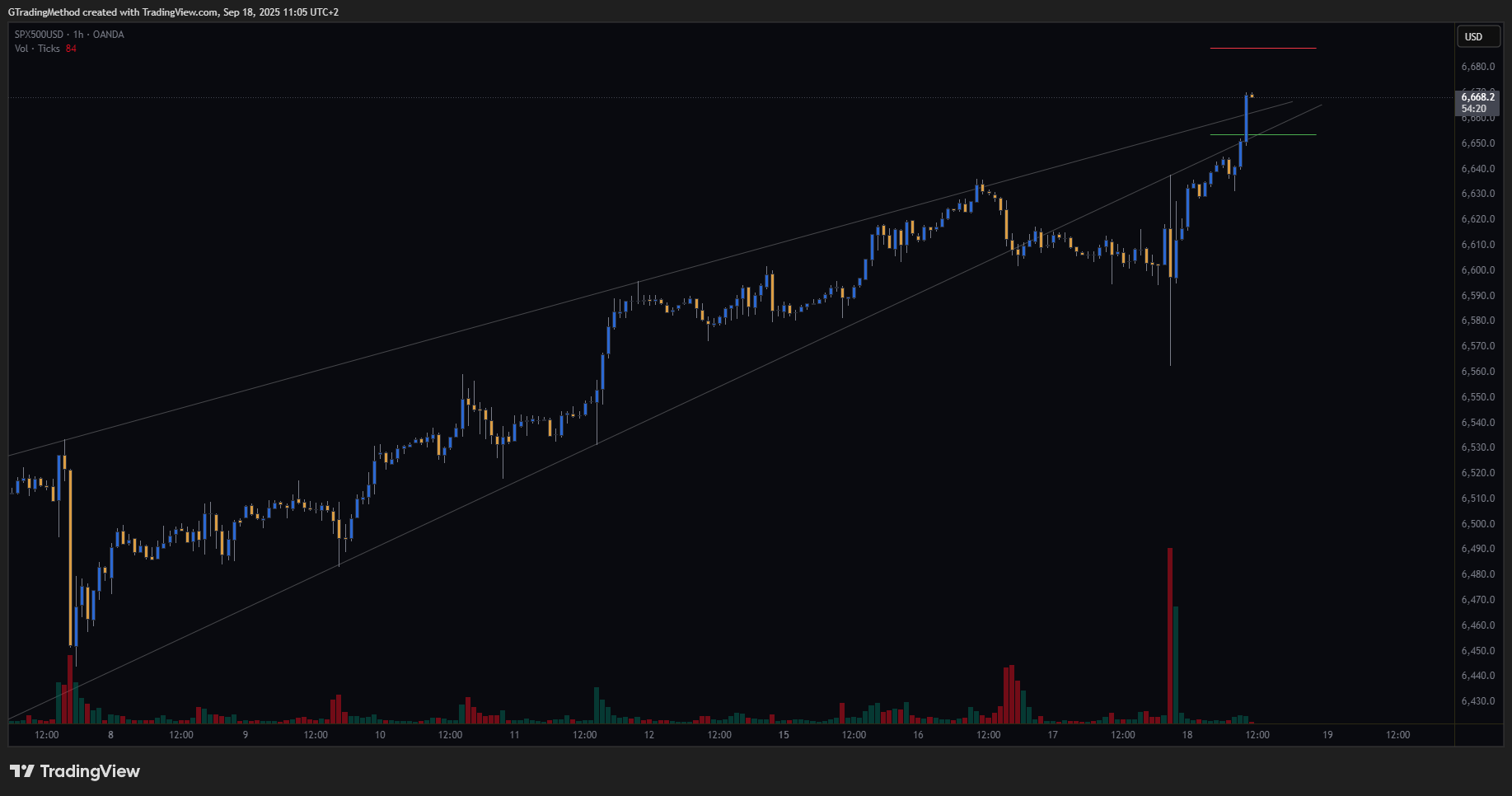Screen dimensions: 1512x796
Task: Select the SPX500USD symbol label
Action: pos(39,35)
